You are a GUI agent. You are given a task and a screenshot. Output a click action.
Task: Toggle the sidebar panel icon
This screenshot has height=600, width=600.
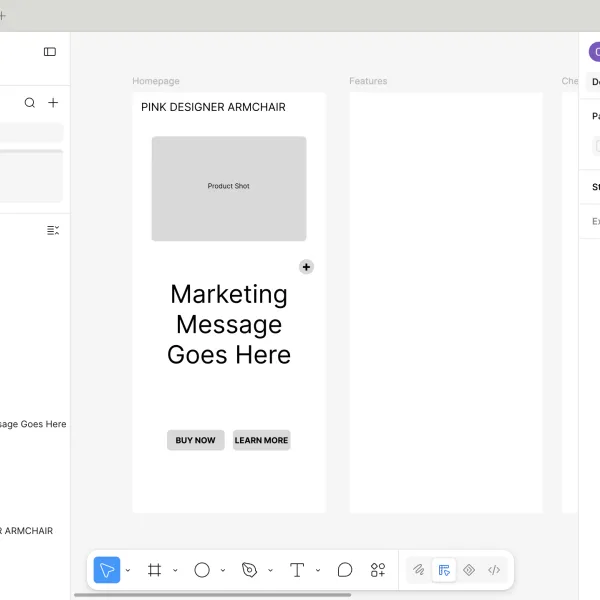[50, 52]
